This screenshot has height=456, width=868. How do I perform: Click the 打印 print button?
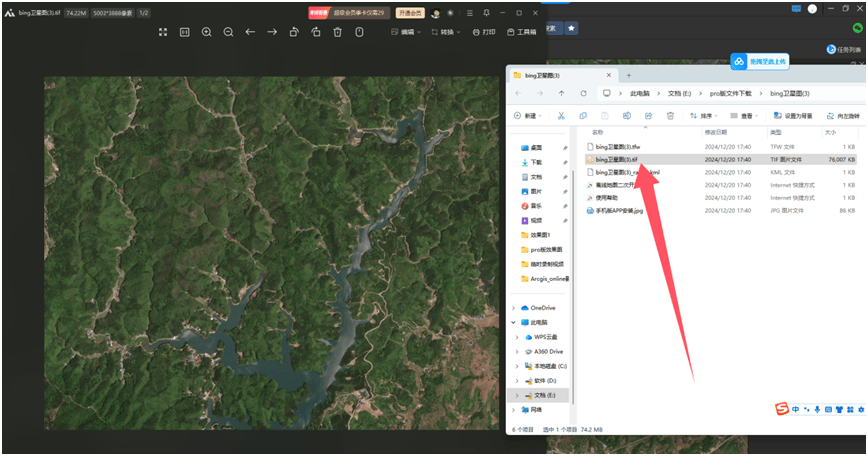tap(484, 32)
